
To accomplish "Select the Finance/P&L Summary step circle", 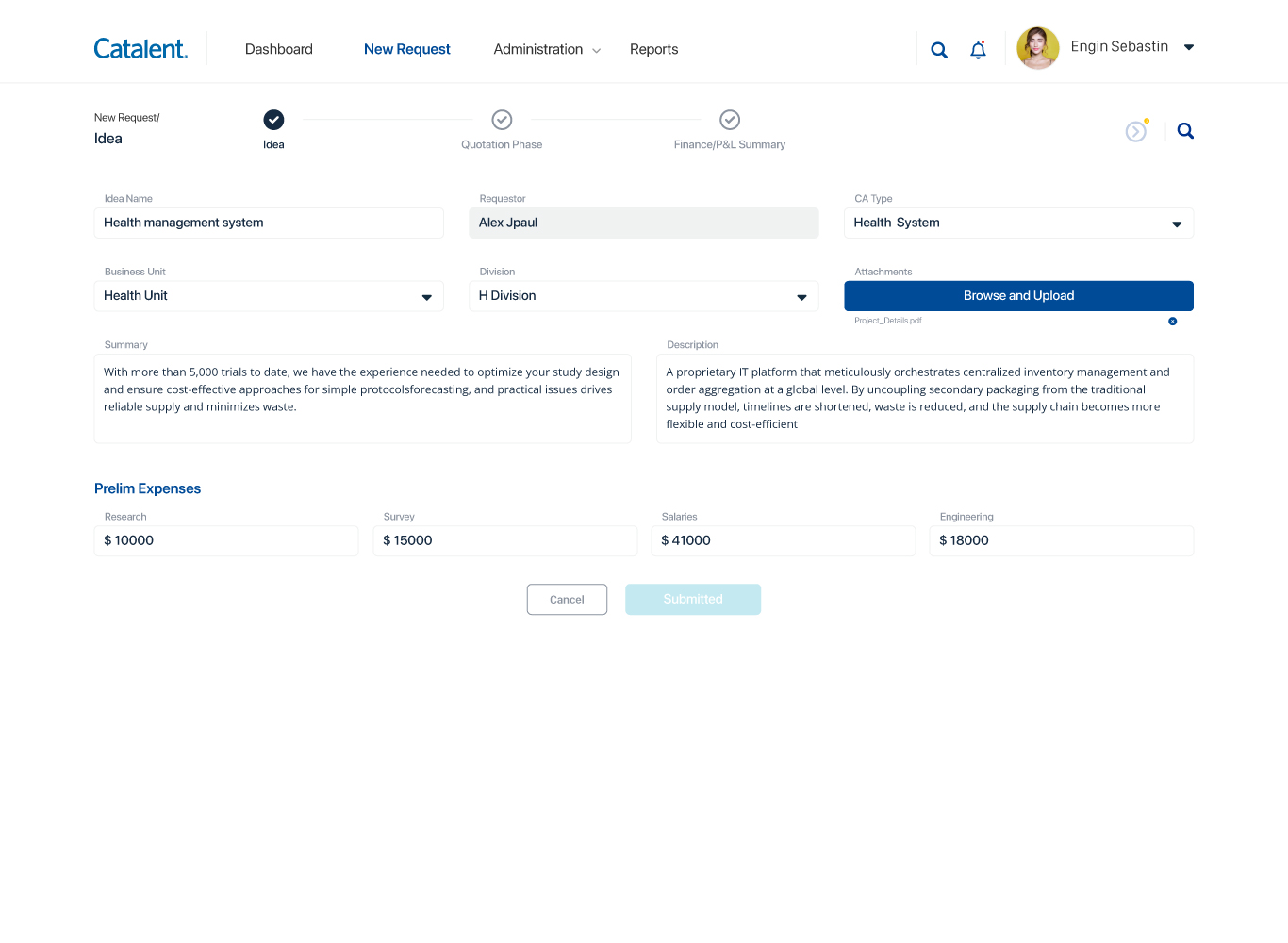I will [730, 120].
